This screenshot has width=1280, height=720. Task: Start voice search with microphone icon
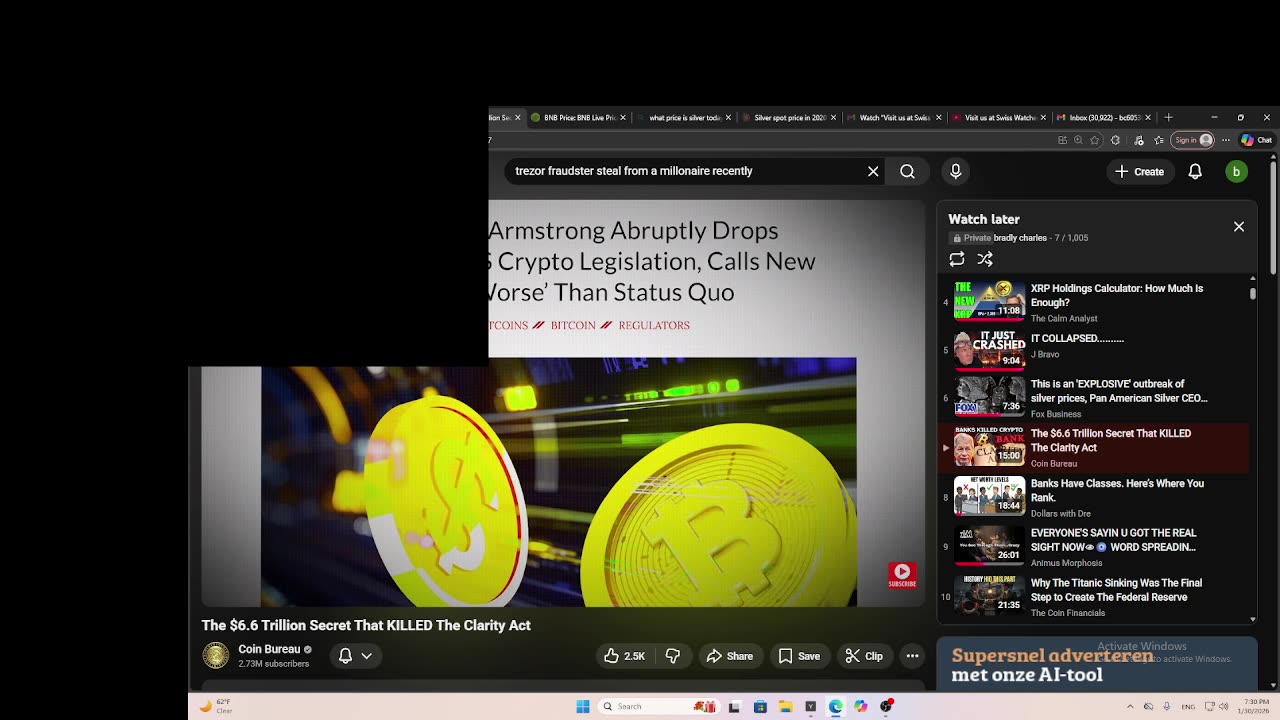click(x=955, y=171)
